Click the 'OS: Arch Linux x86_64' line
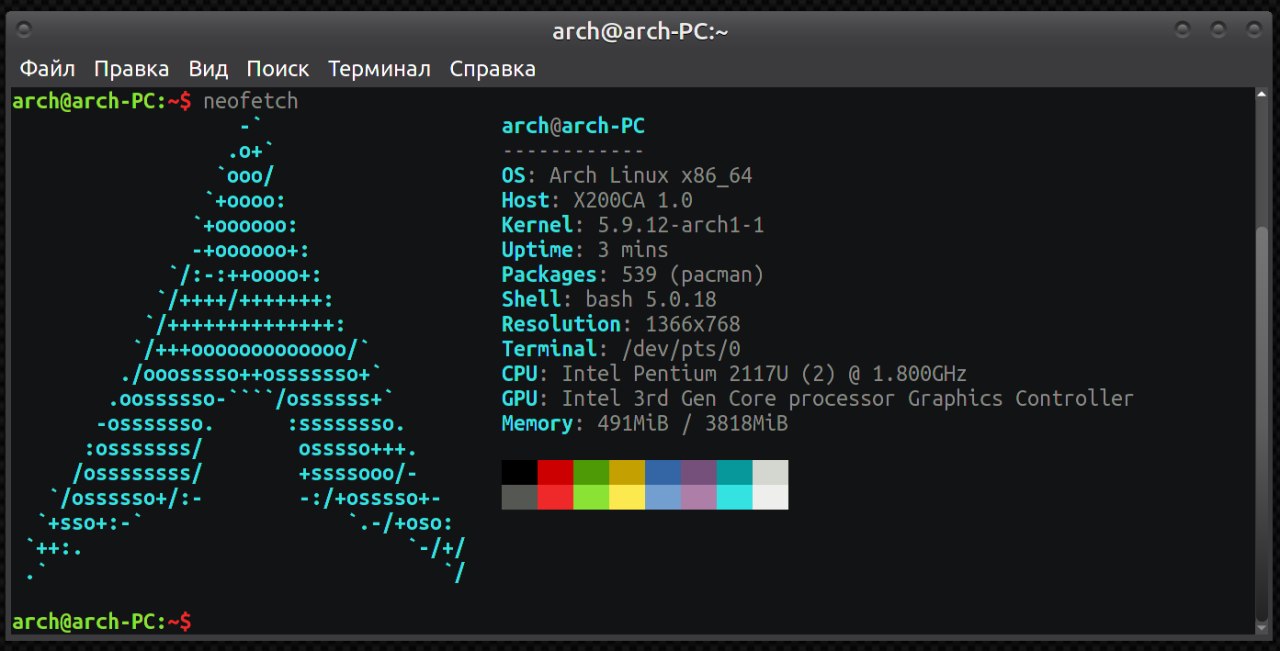 [x=627, y=176]
